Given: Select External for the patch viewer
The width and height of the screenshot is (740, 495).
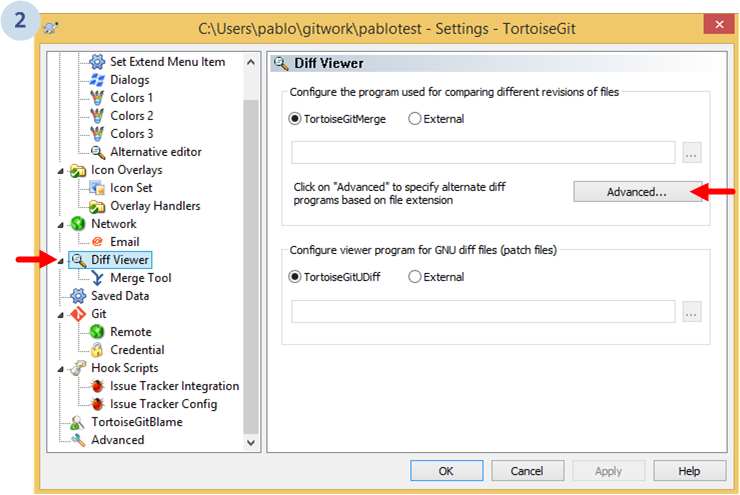Looking at the screenshot, I should [x=414, y=277].
